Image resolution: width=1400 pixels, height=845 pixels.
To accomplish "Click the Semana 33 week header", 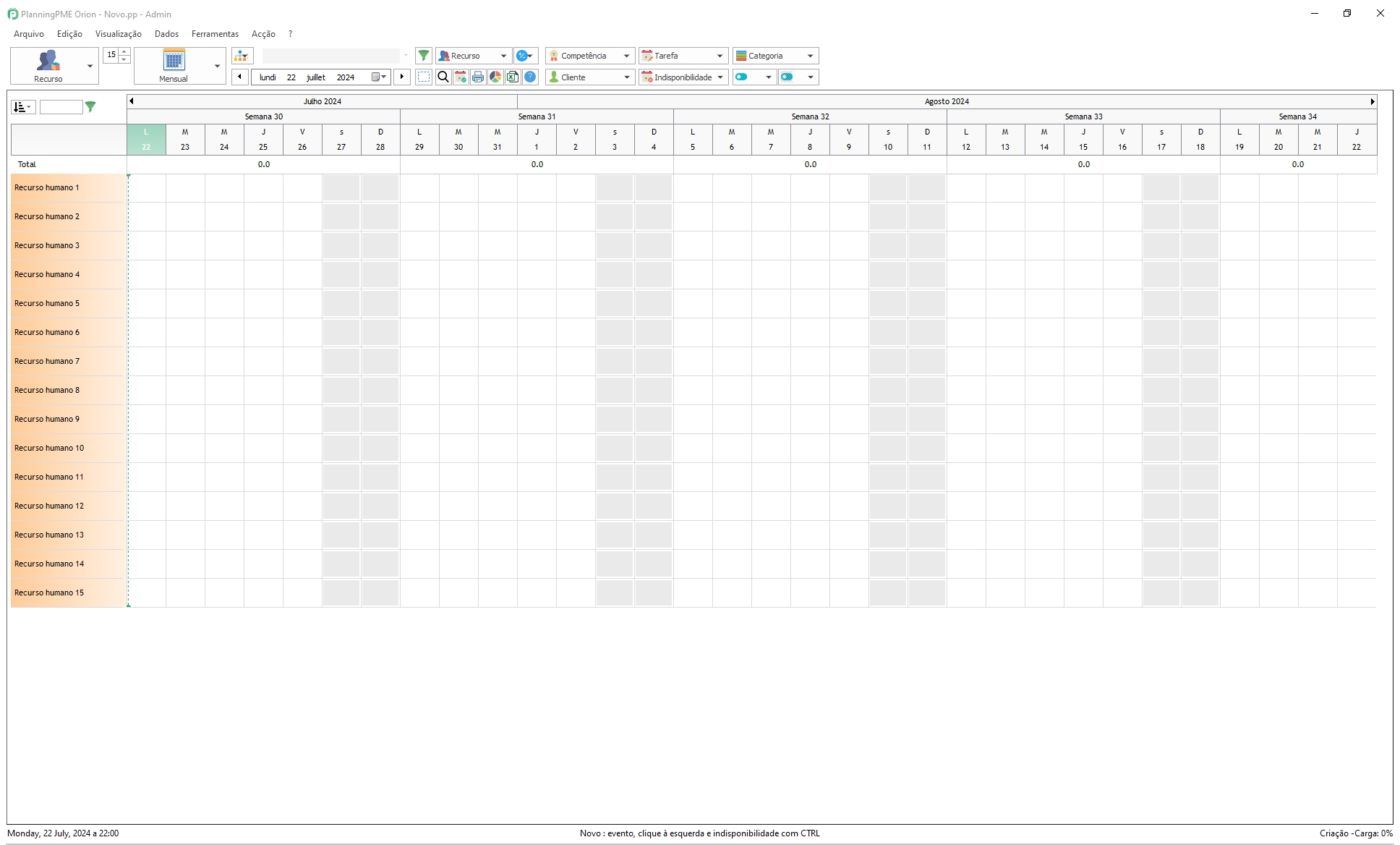I will coord(1083,116).
